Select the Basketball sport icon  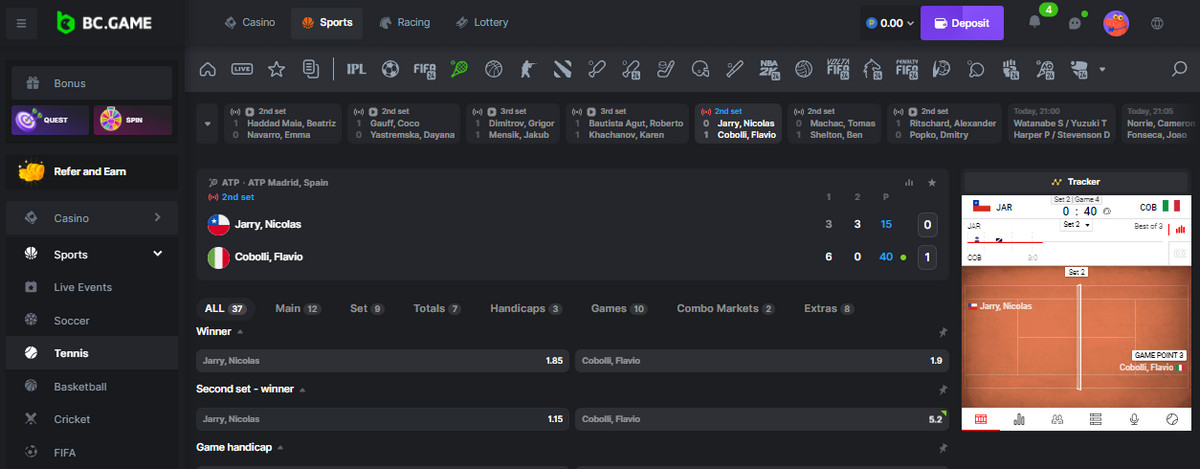493,69
